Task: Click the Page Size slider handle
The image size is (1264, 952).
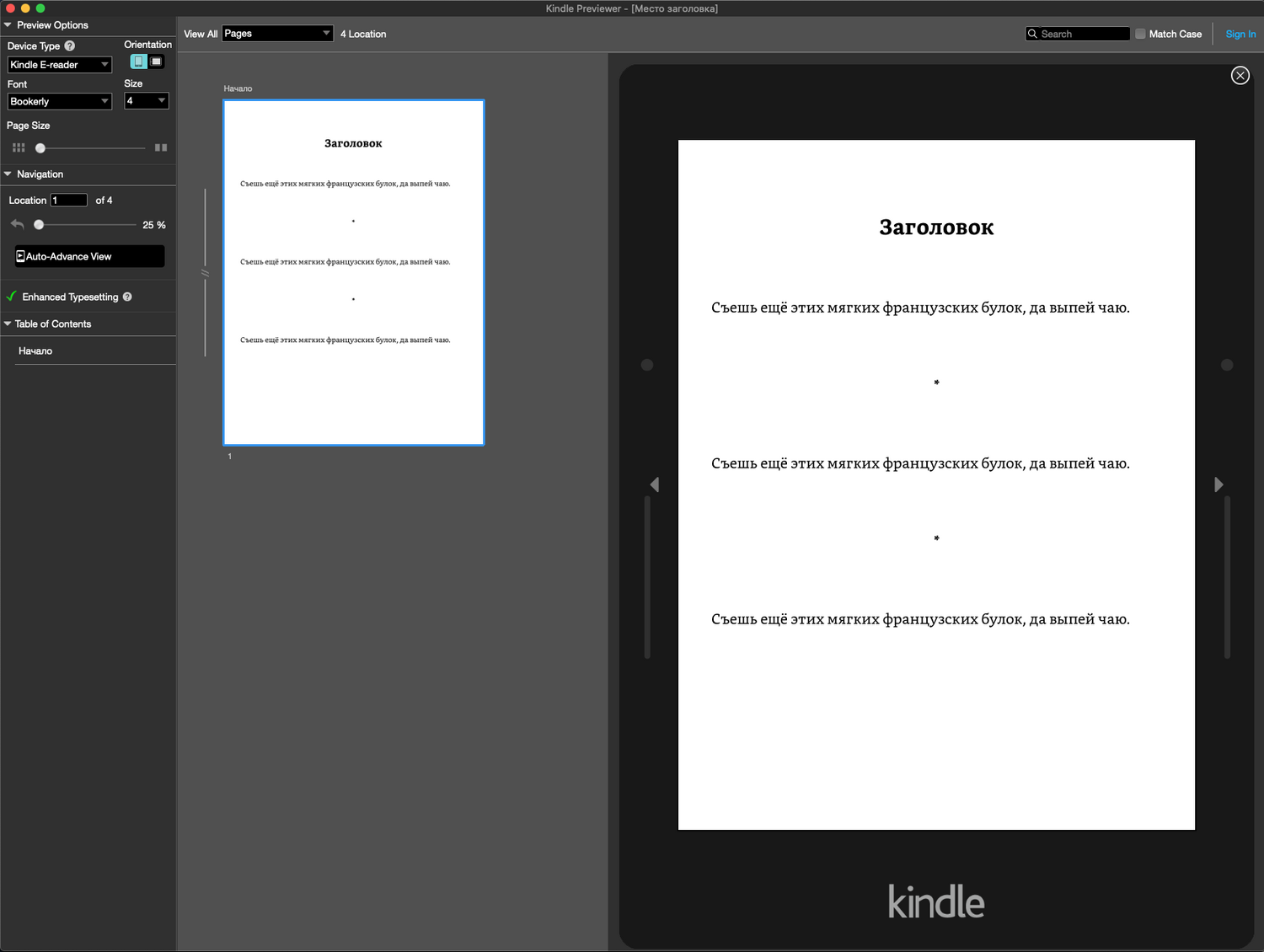Action: pyautogui.click(x=40, y=148)
